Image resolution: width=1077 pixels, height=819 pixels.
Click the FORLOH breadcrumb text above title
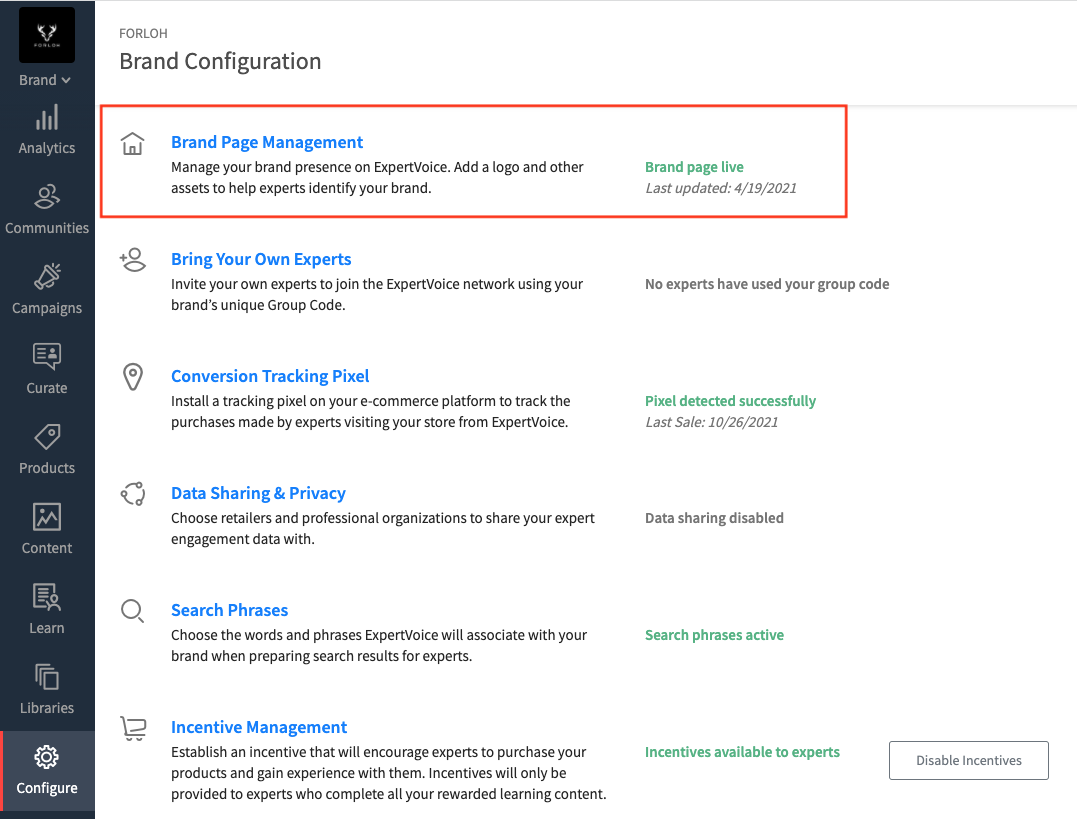click(x=144, y=33)
